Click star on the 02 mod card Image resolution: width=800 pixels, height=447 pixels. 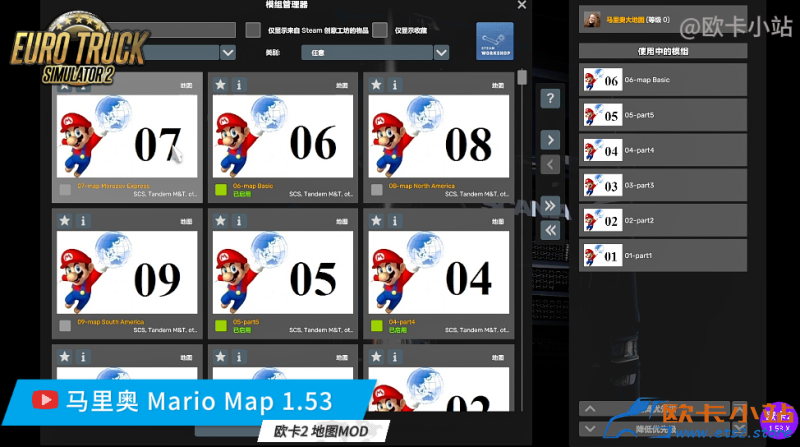coord(377,357)
